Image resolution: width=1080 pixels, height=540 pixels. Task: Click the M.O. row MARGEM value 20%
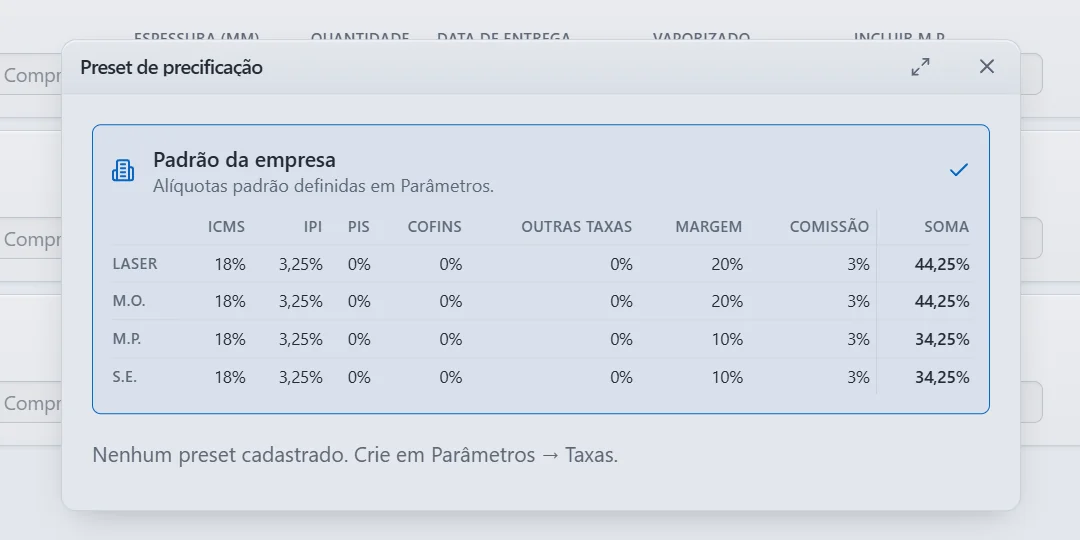[x=727, y=302]
